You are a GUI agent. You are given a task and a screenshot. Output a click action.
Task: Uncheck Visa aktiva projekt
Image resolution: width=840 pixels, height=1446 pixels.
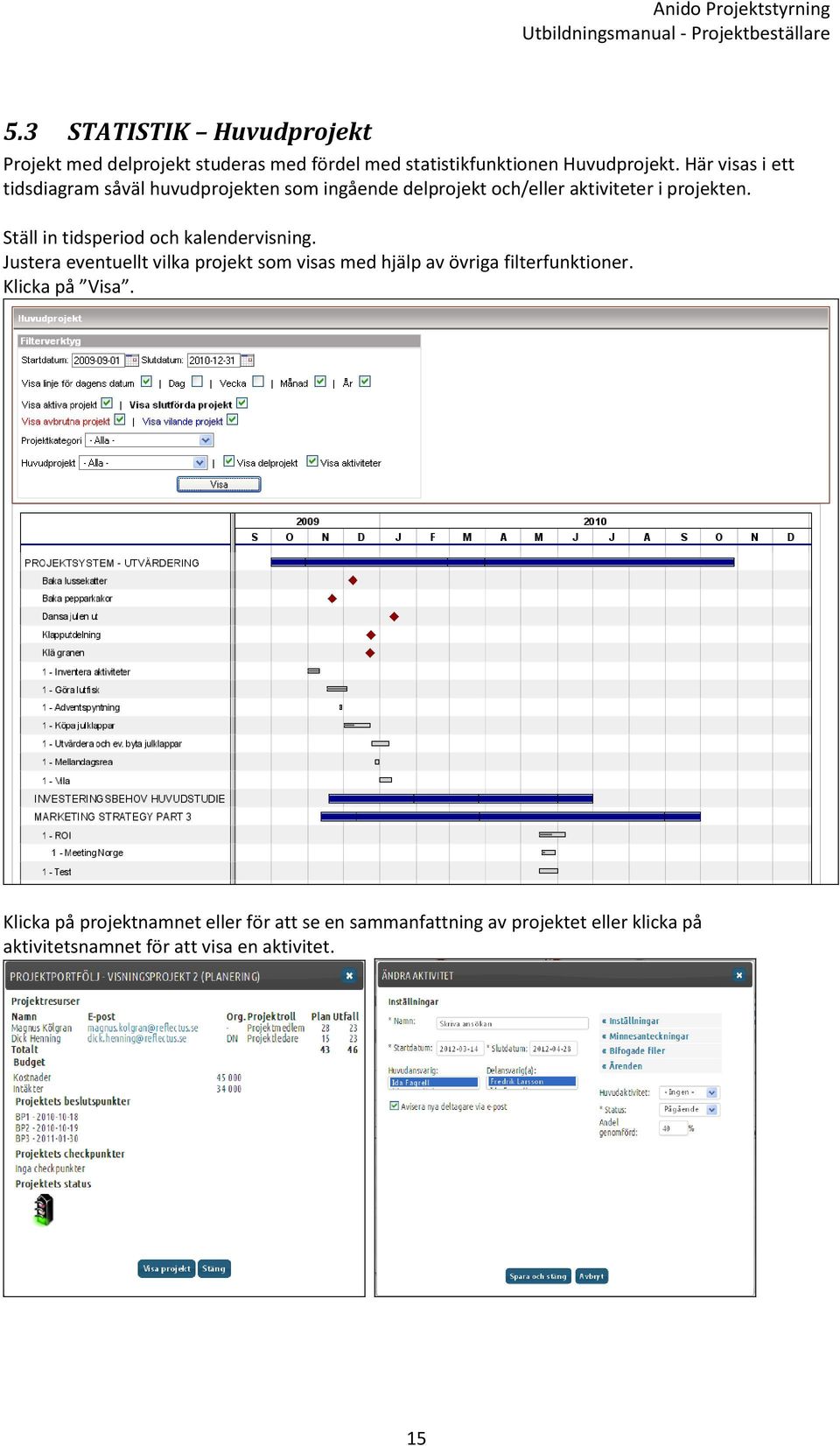point(107,404)
